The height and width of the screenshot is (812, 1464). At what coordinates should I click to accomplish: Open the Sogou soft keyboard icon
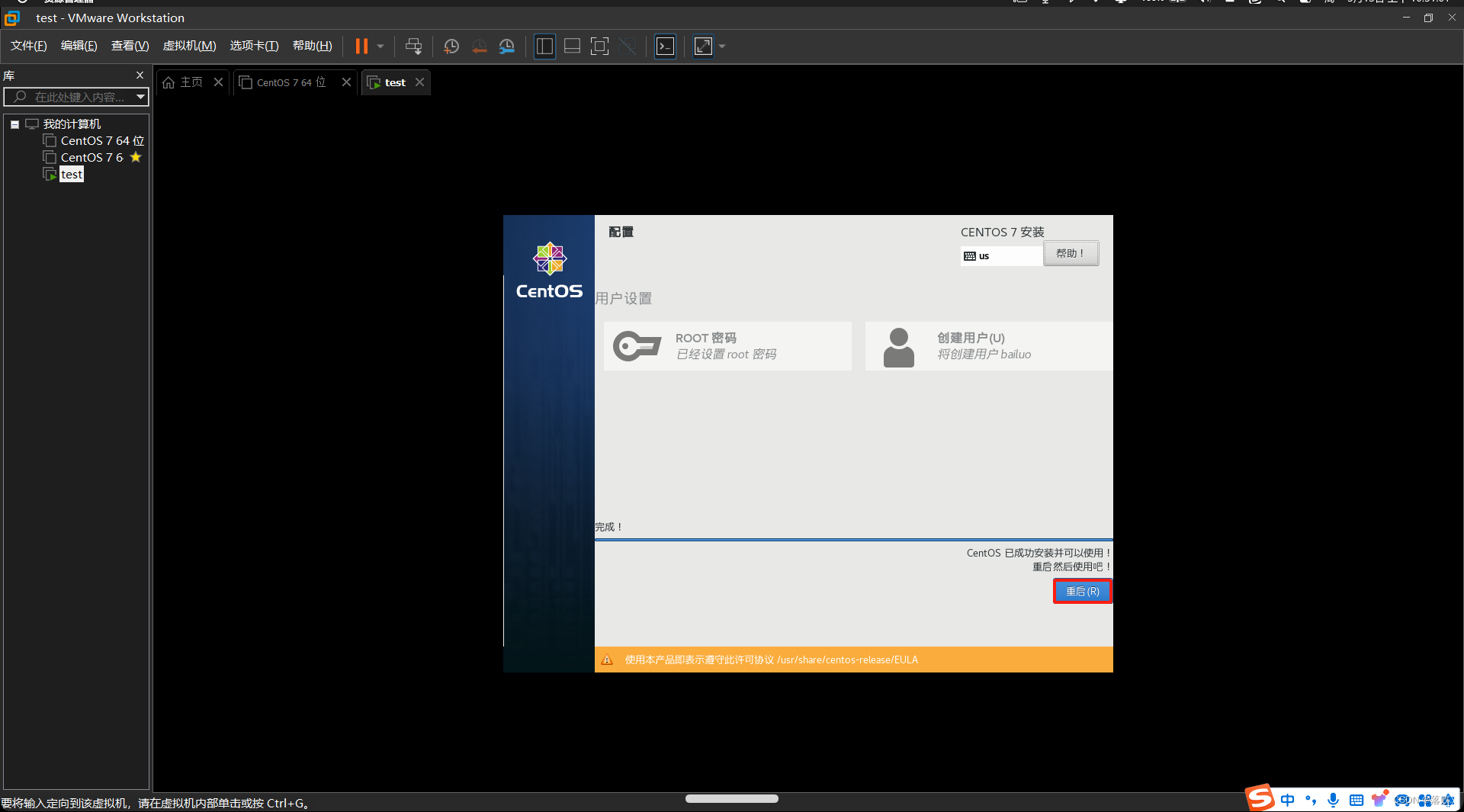point(1356,800)
